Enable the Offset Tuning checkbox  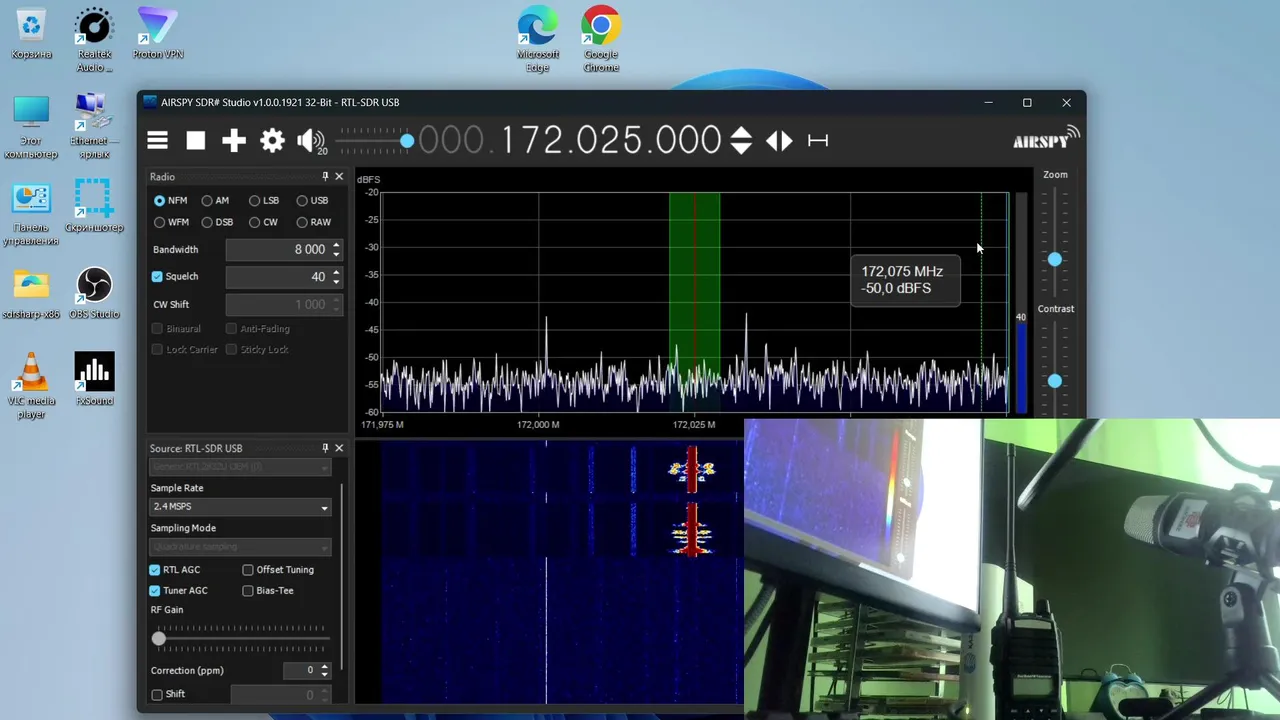[x=248, y=570]
